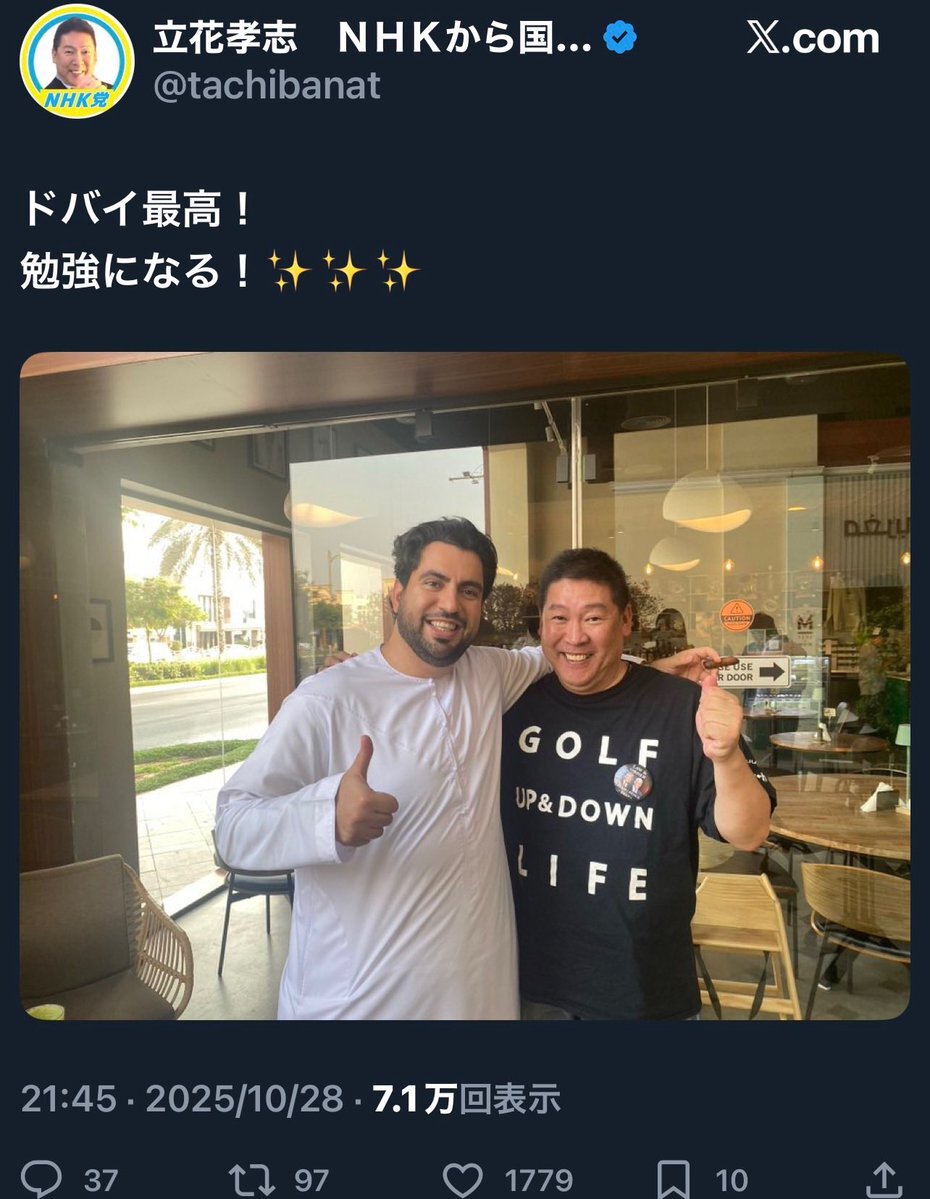This screenshot has width=930, height=1199.
Task: Bookmark this post
Action: [674, 1179]
